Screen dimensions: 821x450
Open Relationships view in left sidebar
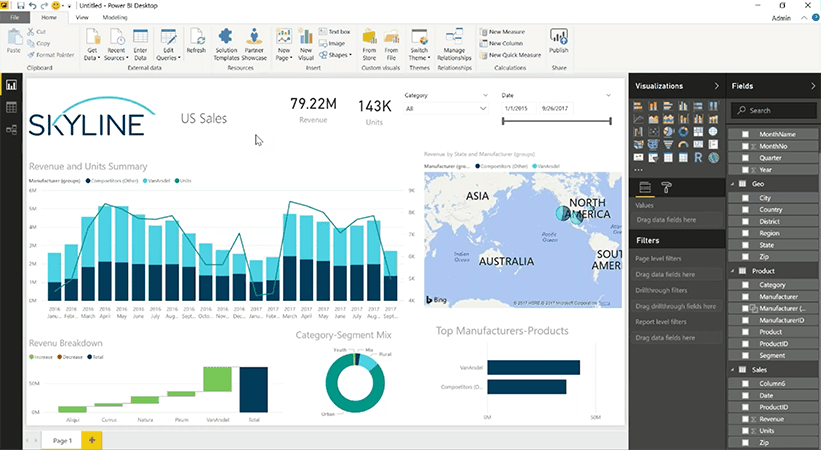[12, 129]
